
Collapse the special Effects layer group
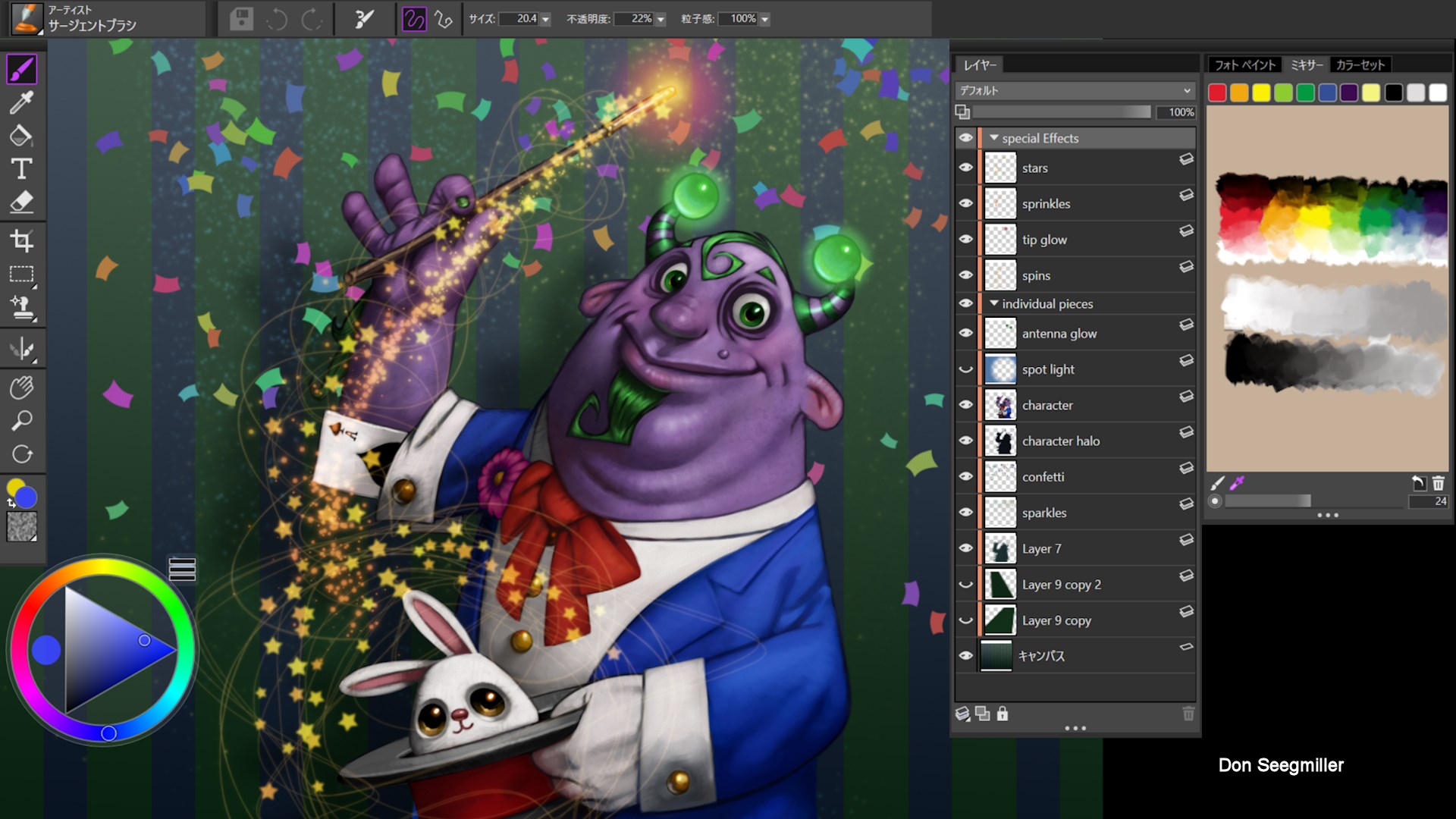(x=993, y=138)
